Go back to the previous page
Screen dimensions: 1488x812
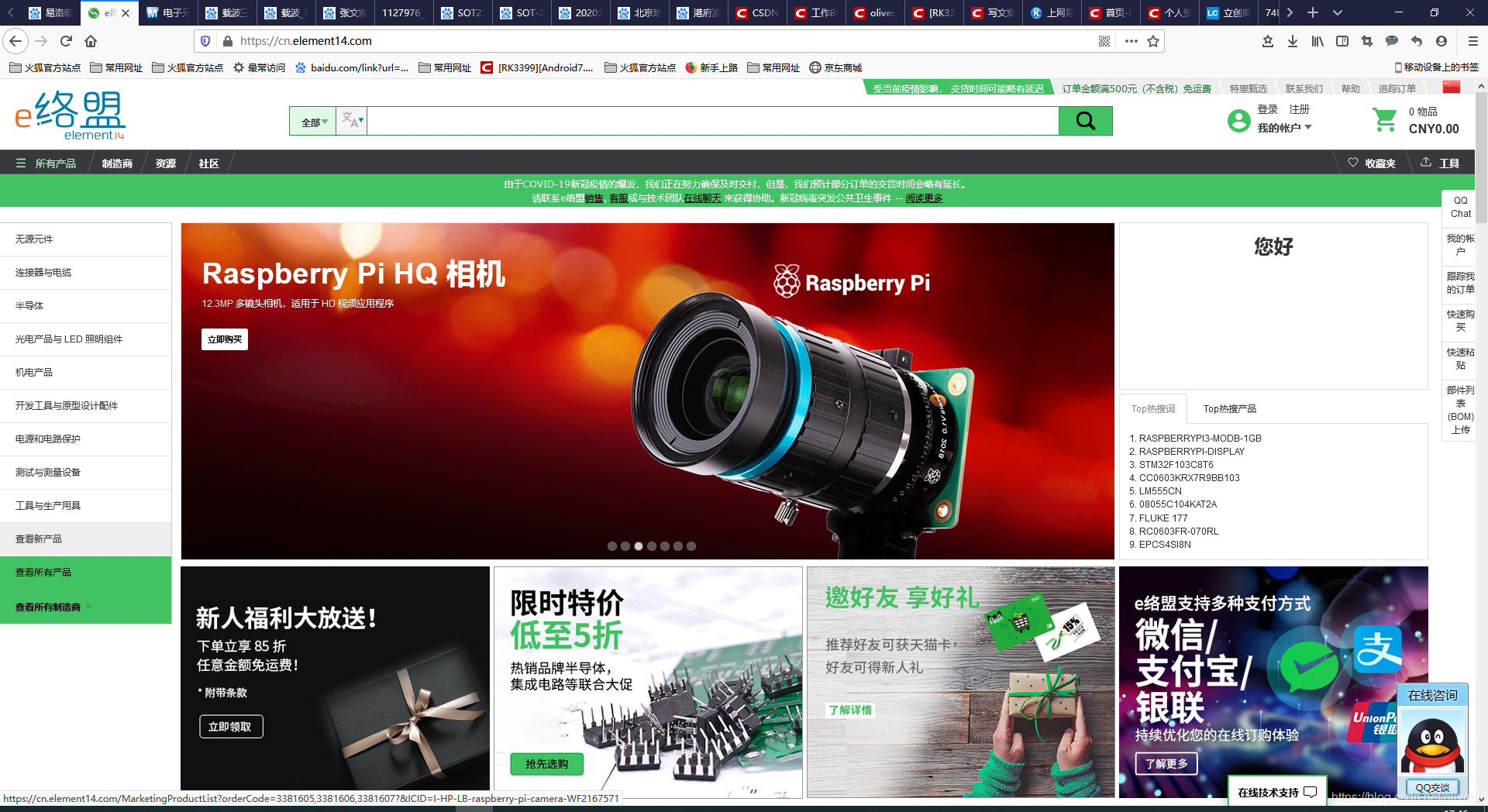pos(15,41)
